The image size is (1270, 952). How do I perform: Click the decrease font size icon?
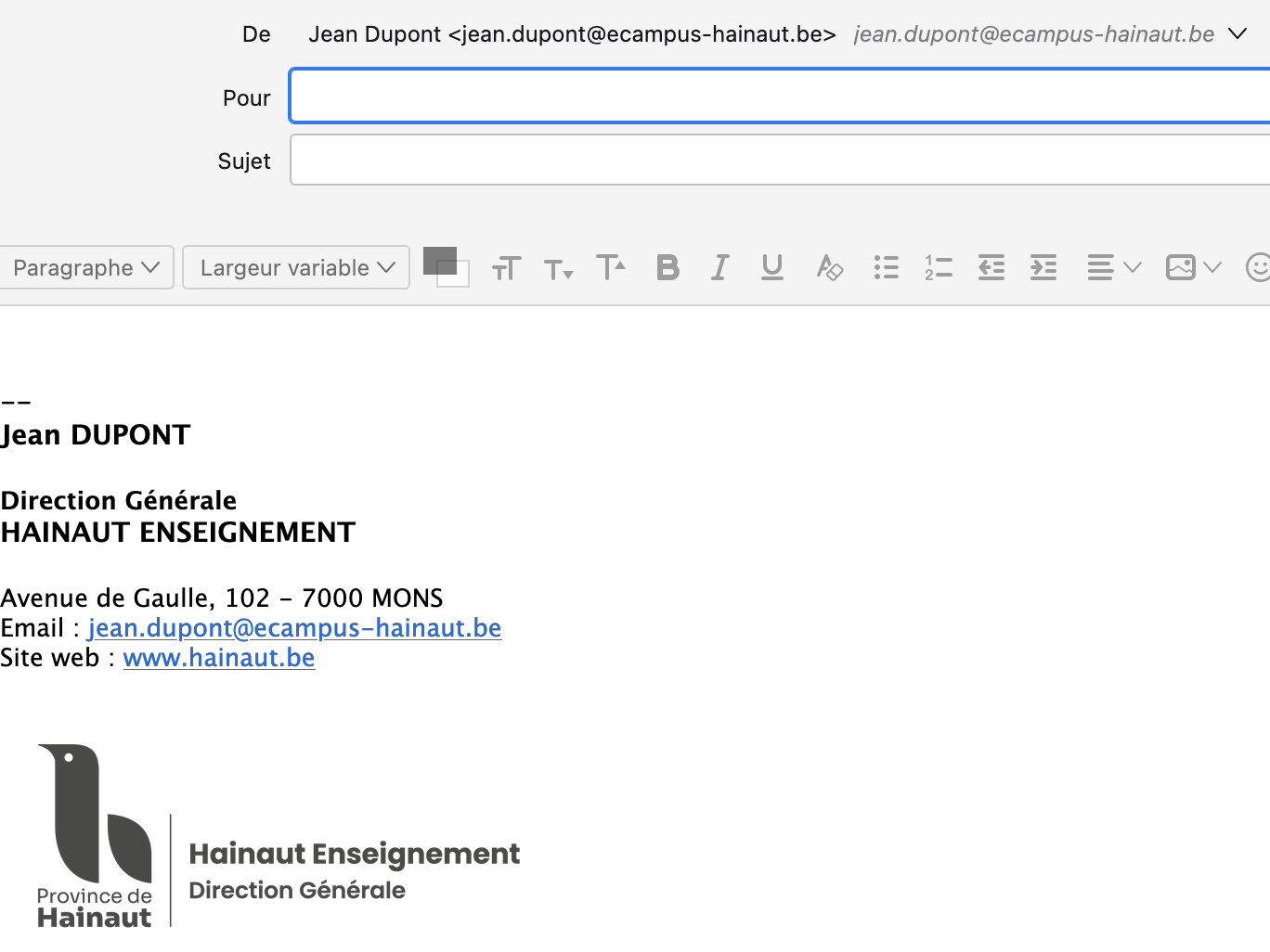[558, 270]
